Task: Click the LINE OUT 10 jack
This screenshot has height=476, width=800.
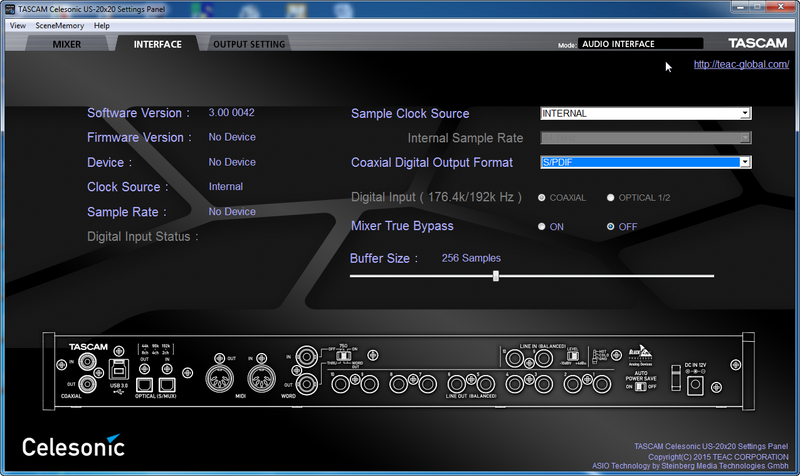Action: (x=340, y=384)
